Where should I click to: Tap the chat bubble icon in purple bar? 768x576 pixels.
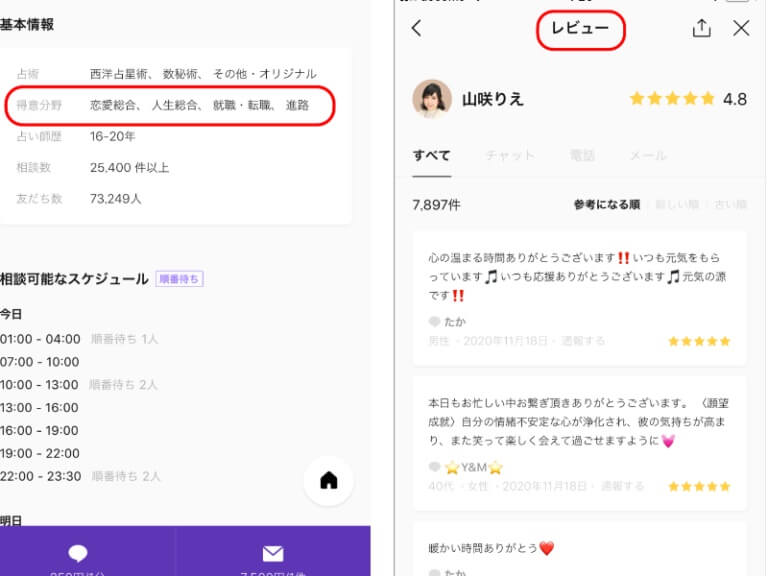(78, 553)
